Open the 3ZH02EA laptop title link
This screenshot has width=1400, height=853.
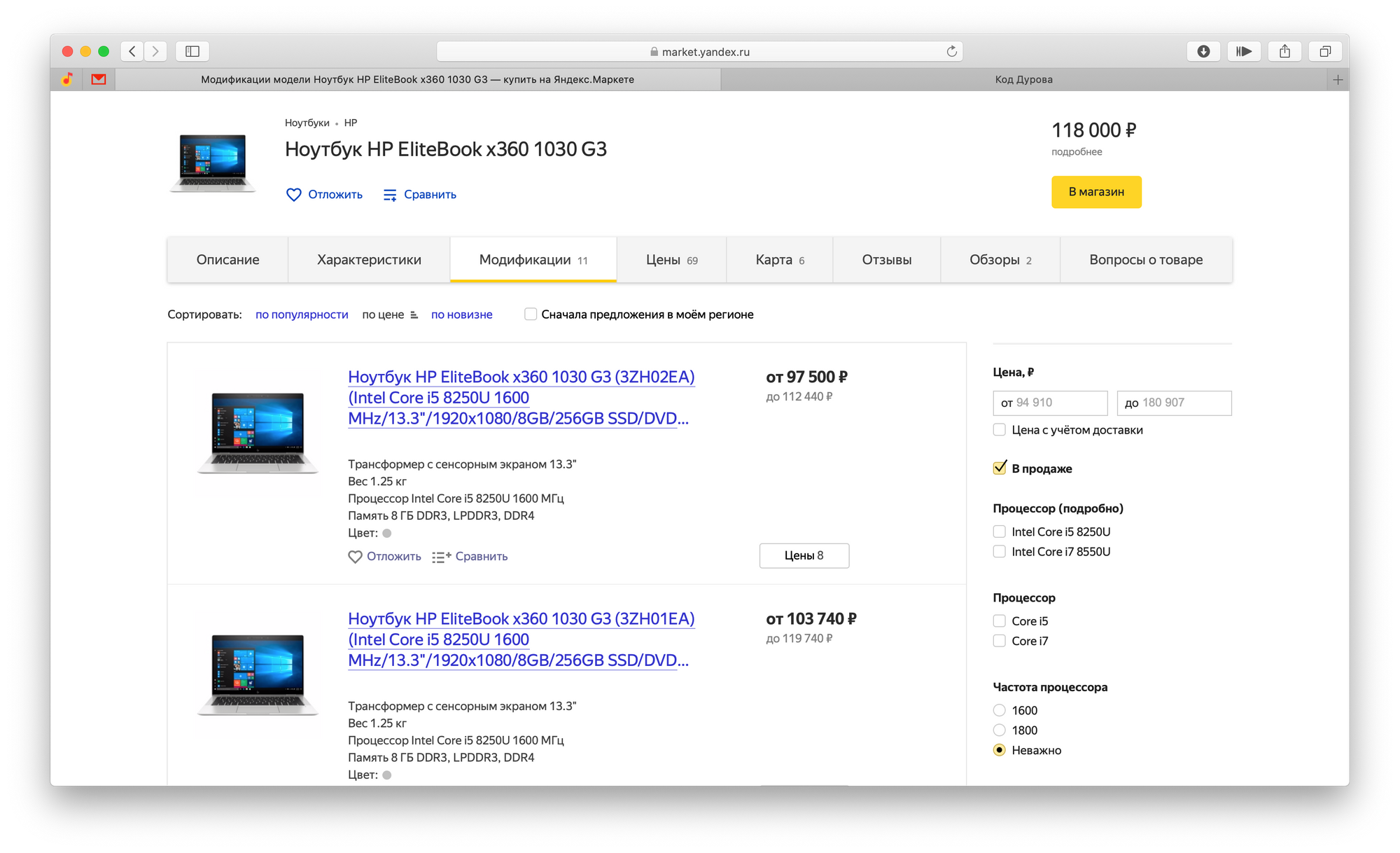(521, 398)
